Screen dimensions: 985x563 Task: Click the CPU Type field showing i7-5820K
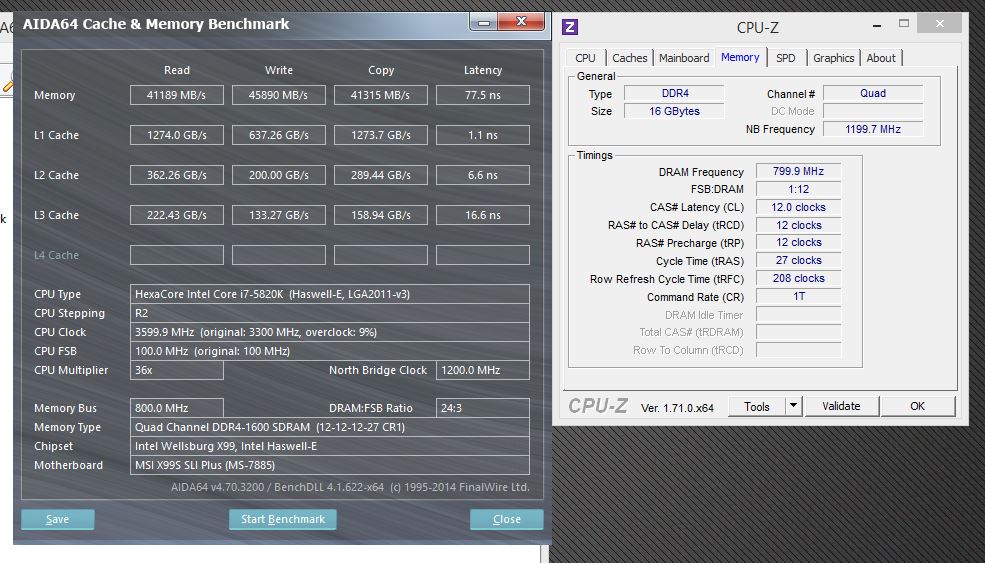330,294
